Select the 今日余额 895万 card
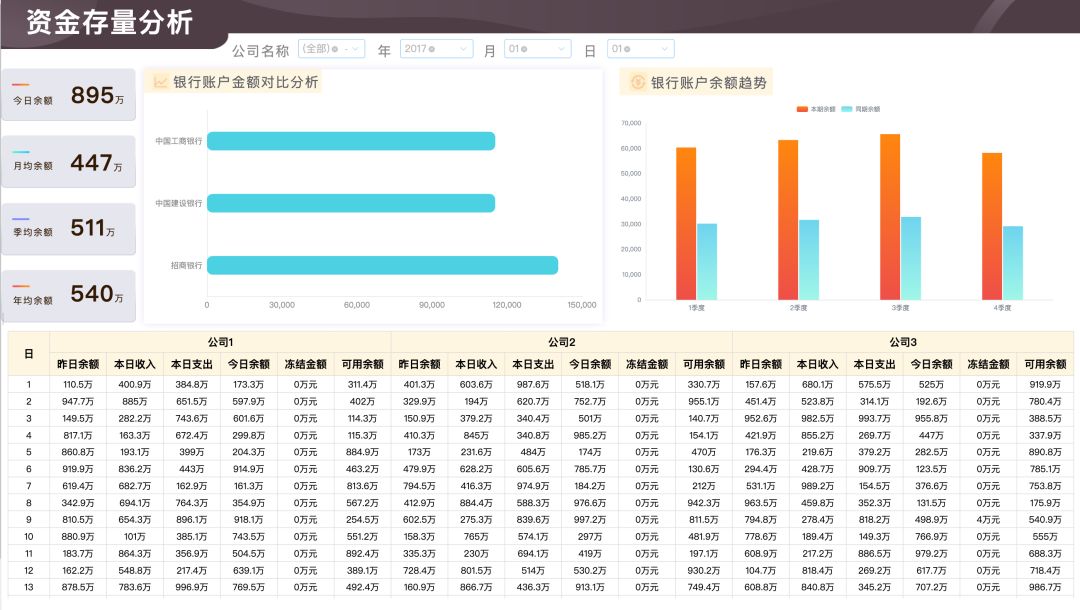 click(x=68, y=95)
